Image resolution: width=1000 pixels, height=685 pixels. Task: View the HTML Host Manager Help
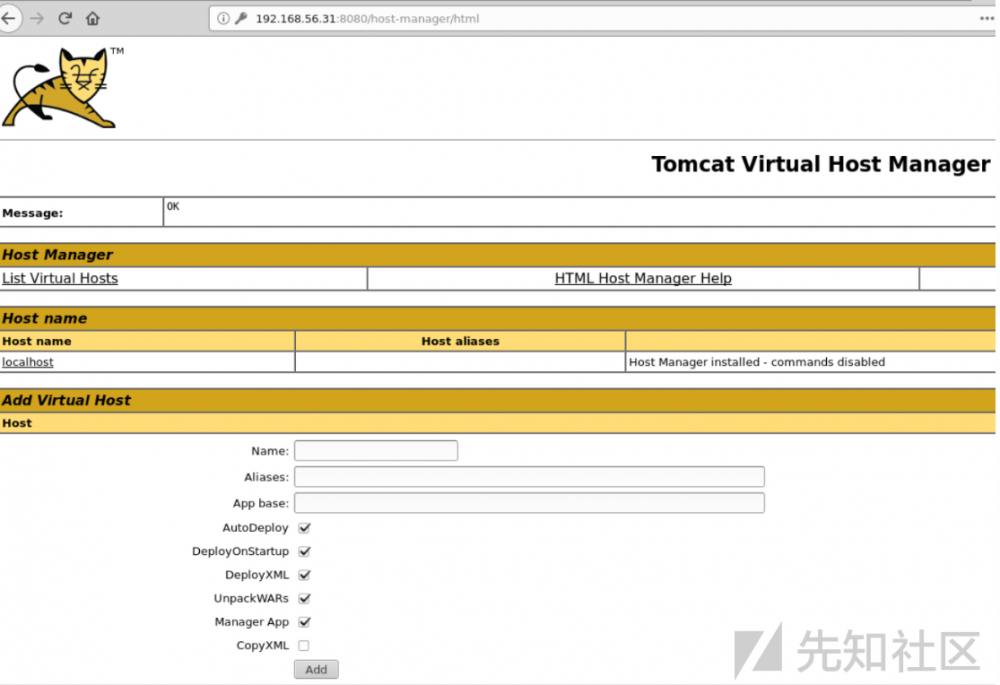(x=642, y=278)
